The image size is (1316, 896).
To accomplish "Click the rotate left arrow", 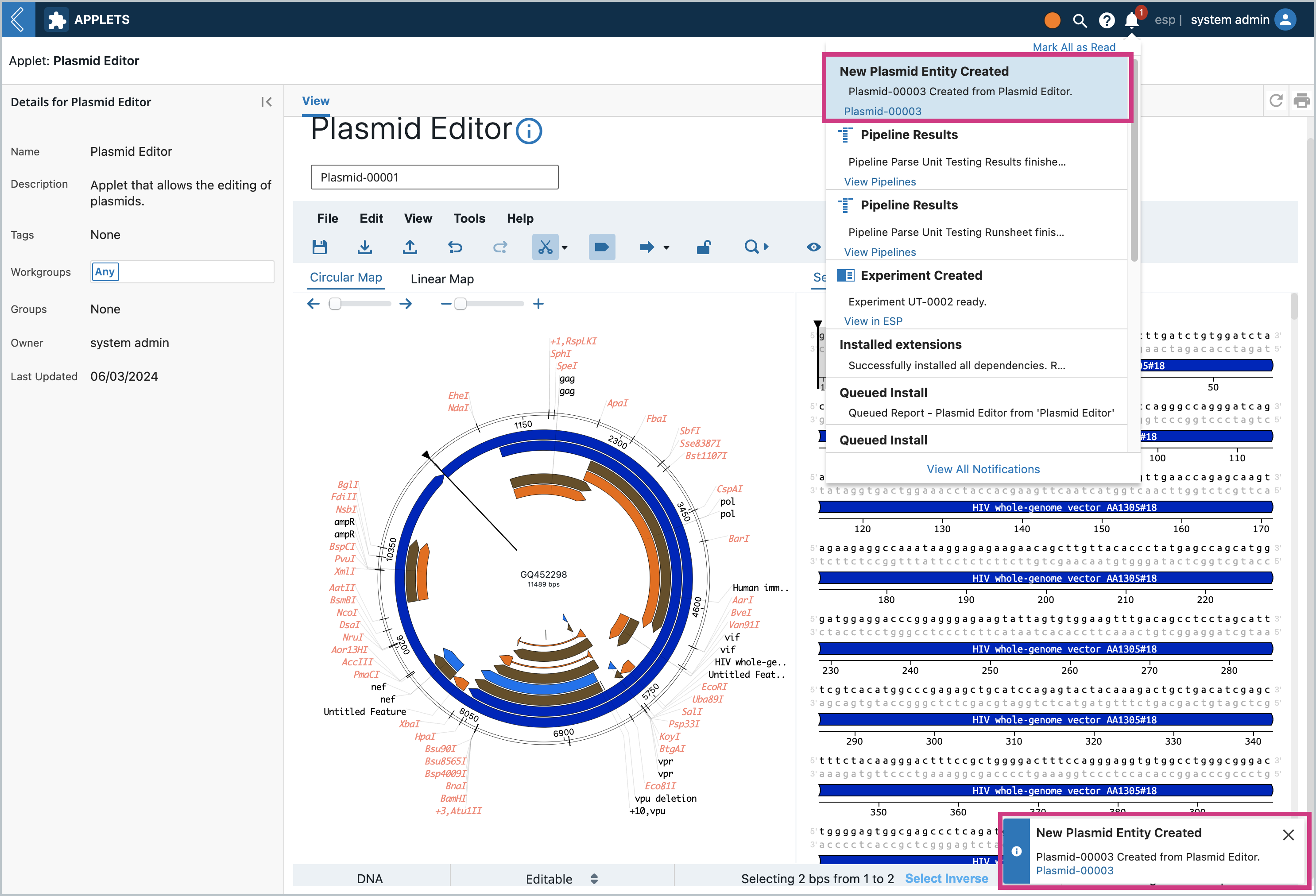I will pos(313,304).
